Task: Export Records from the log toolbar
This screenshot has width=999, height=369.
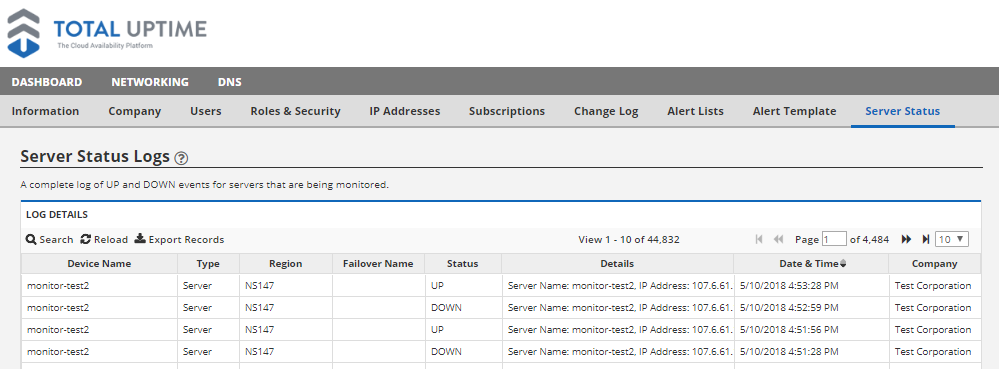Action: (x=179, y=240)
